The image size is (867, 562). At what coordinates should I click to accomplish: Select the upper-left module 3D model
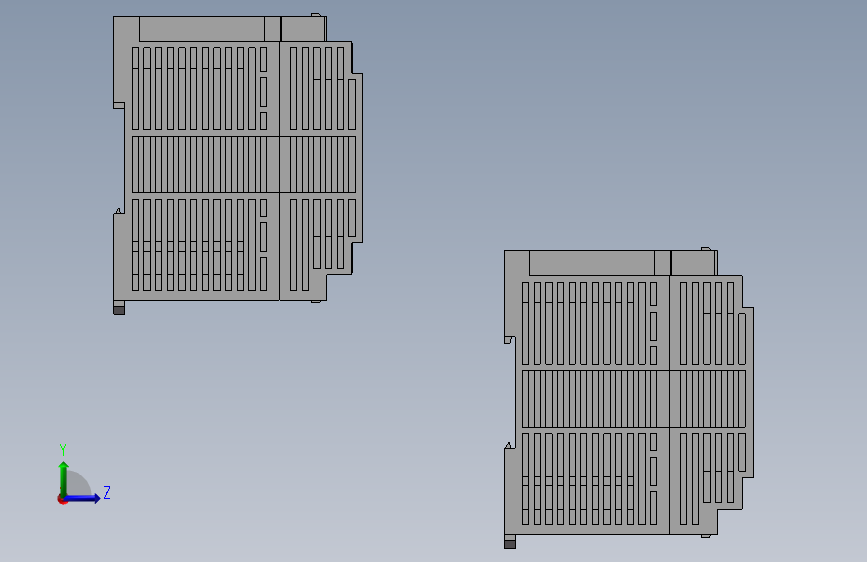[x=238, y=164]
